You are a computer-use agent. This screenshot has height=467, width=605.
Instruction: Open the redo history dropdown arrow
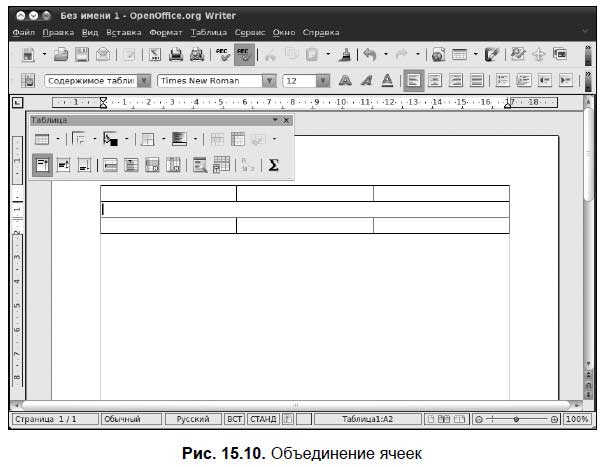point(418,54)
